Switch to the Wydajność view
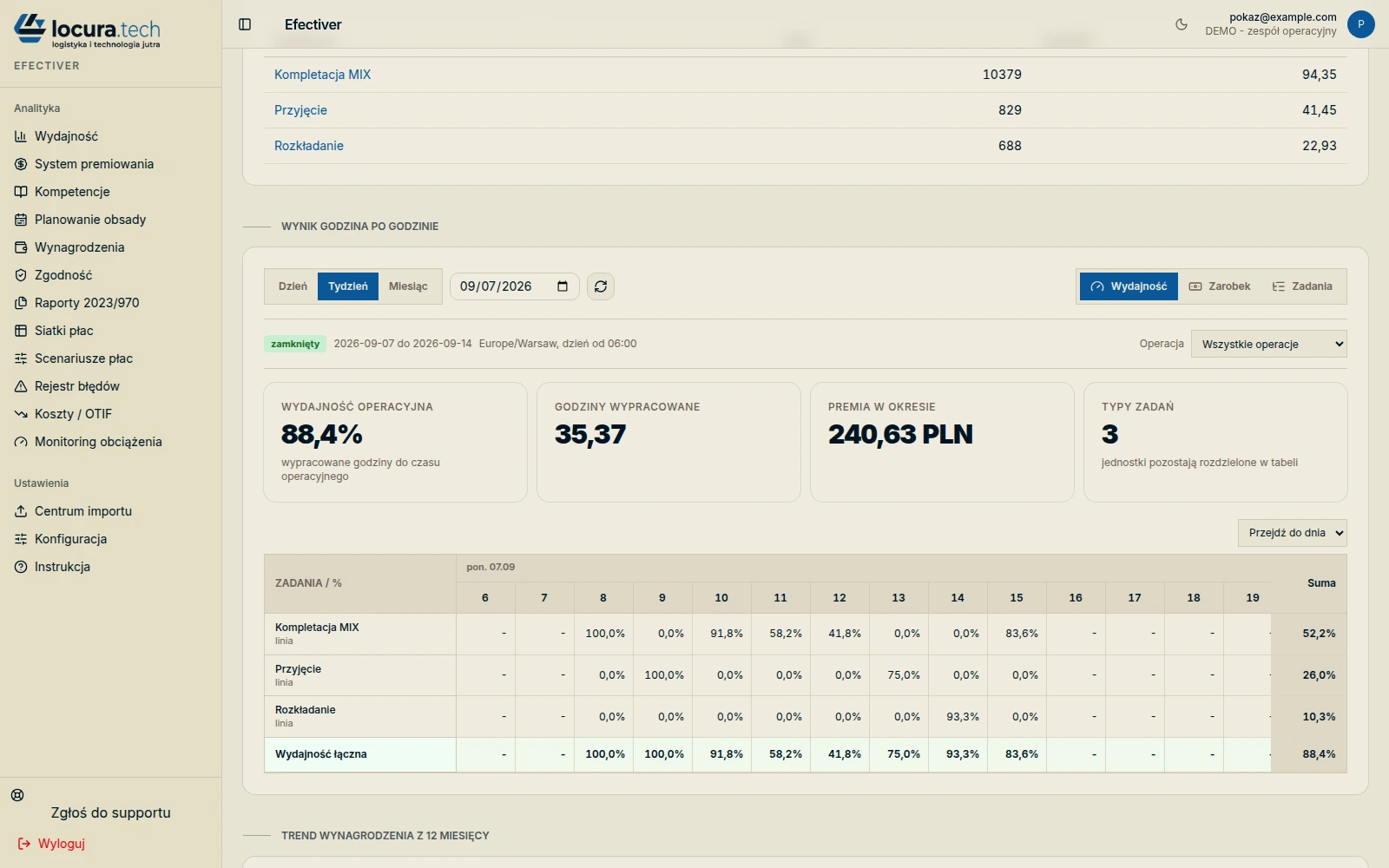 click(1129, 286)
